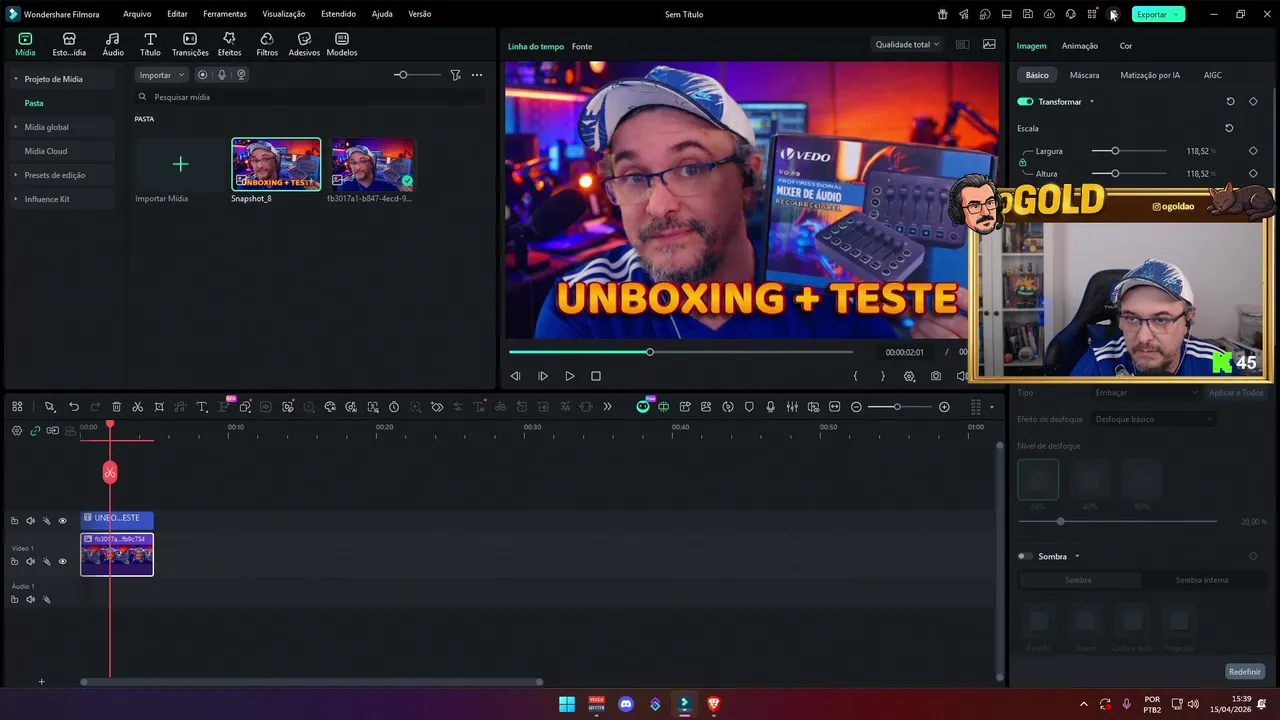Open the Mídia panel tab
This screenshot has height=720, width=1280.
coord(25,44)
